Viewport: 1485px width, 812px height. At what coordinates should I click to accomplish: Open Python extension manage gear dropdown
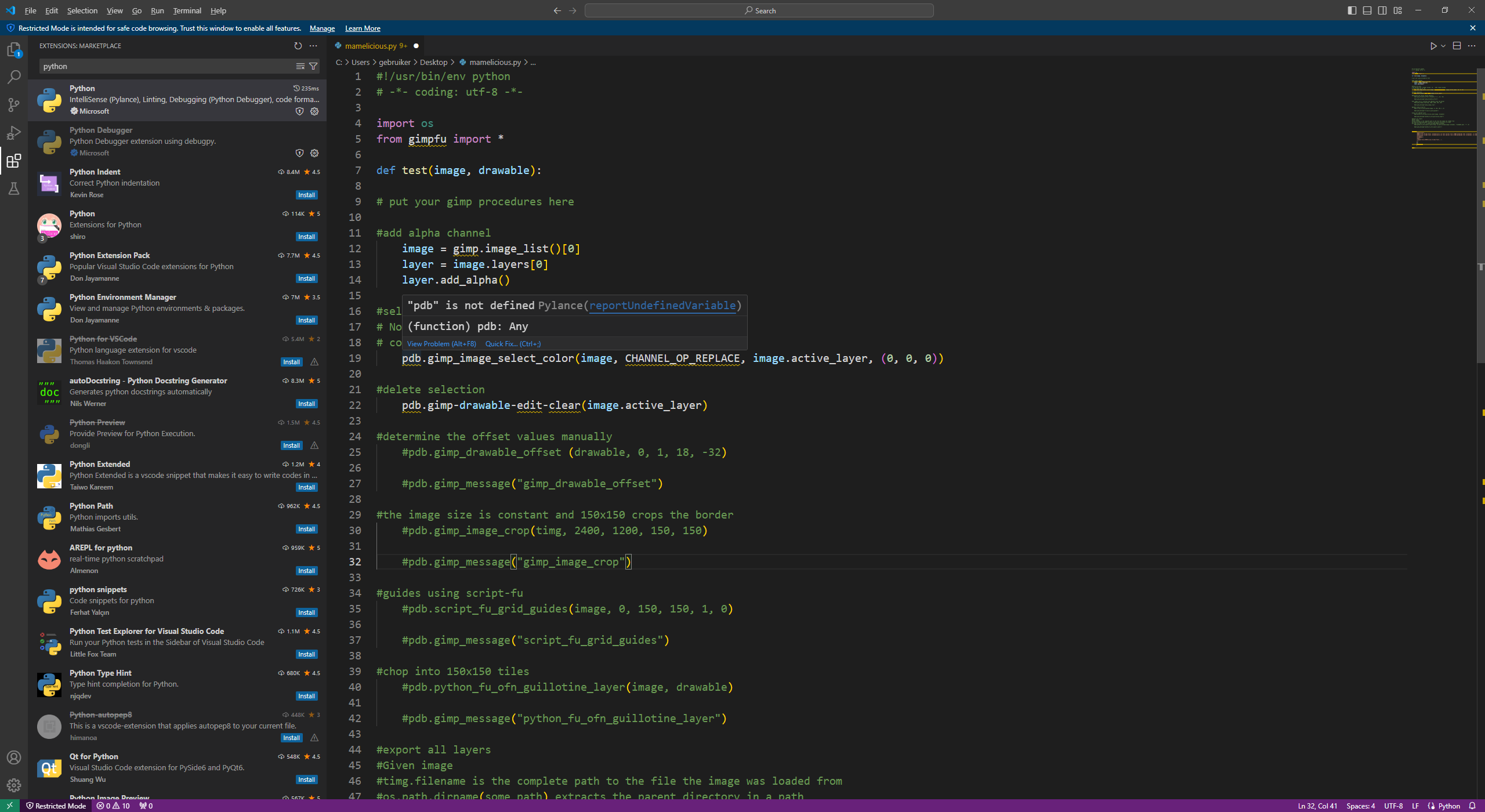pos(314,111)
